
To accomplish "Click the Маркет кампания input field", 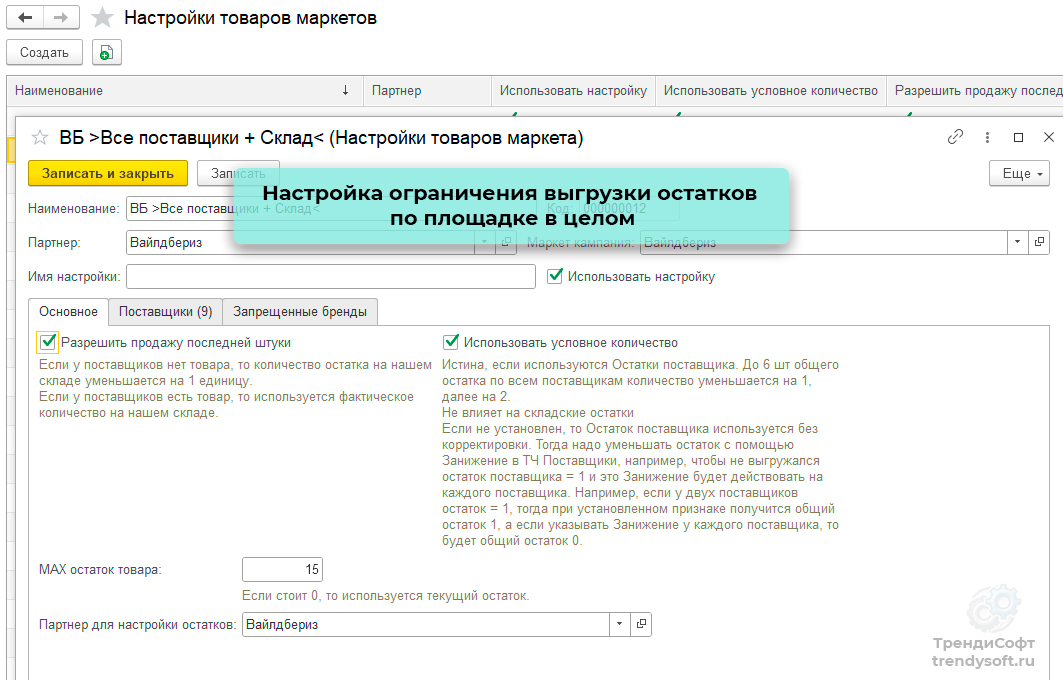I will [x=824, y=242].
